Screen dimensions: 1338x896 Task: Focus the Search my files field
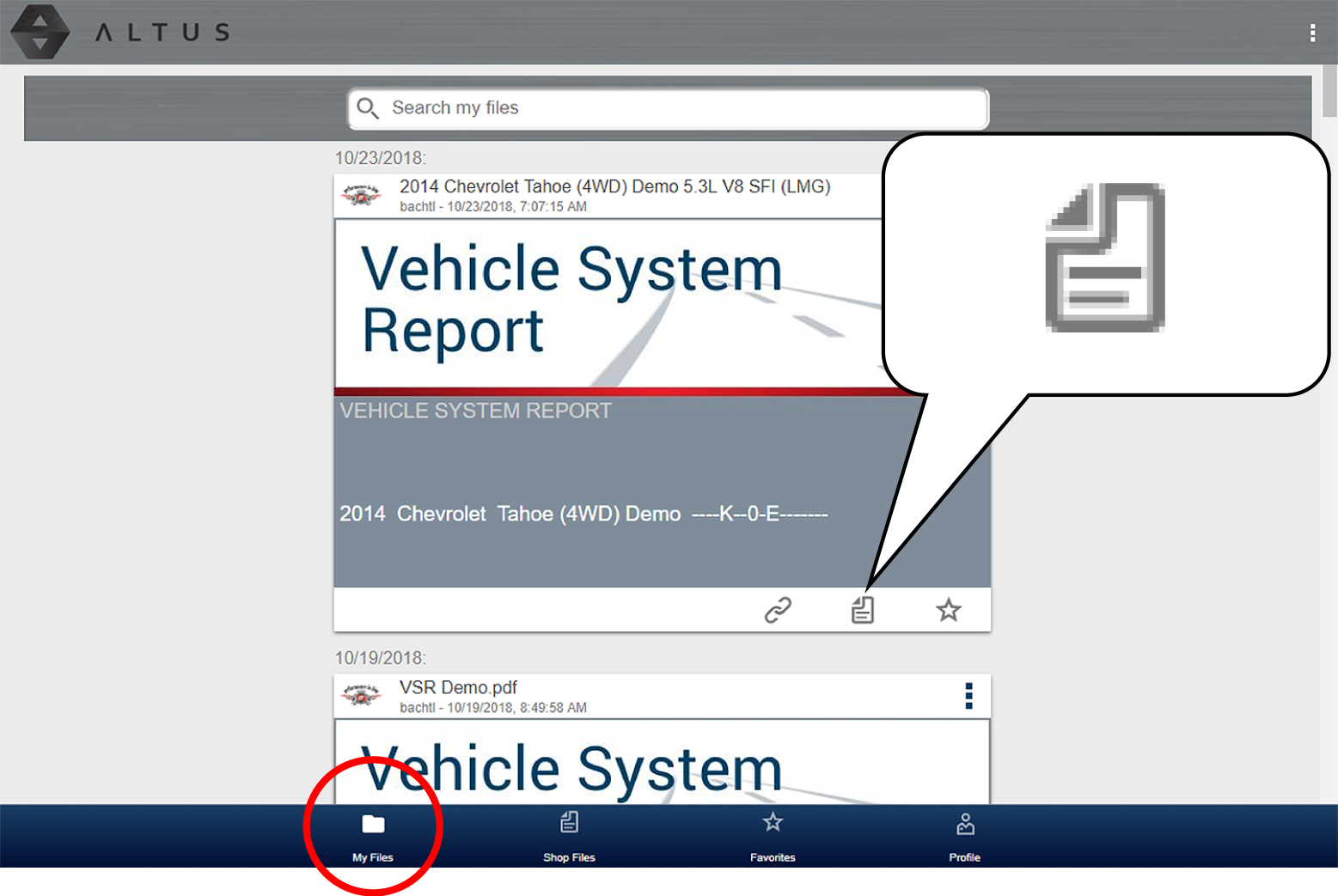tap(679, 108)
